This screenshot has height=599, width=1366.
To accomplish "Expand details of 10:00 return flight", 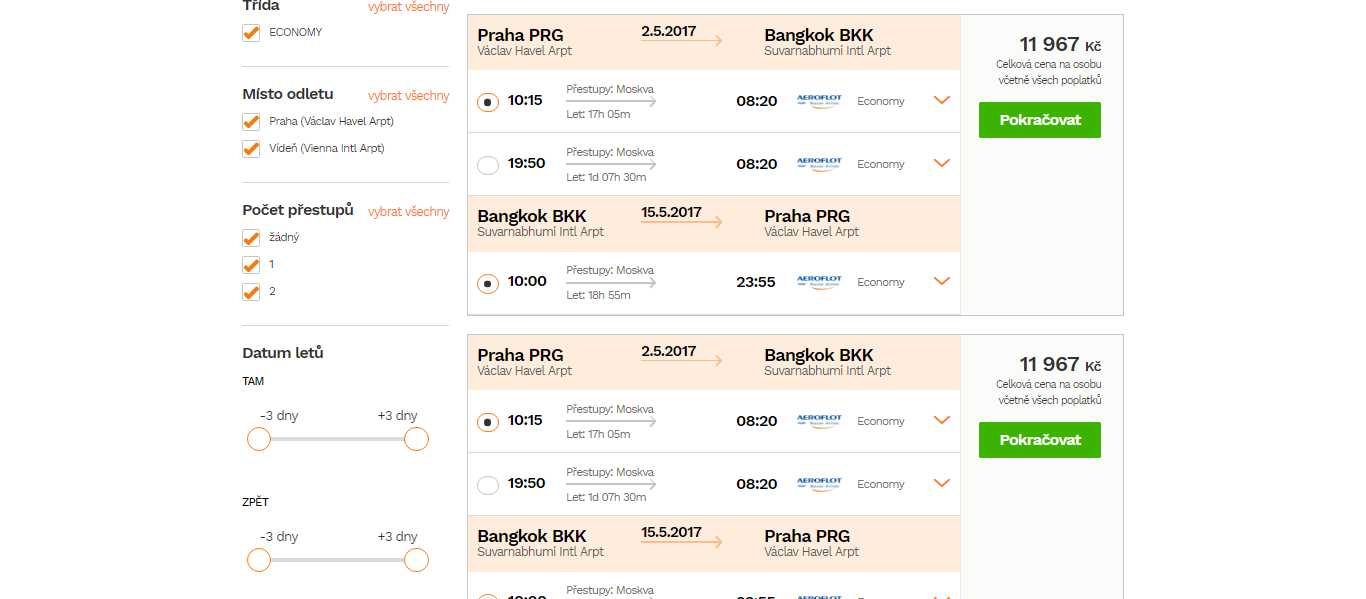I will (x=941, y=281).
